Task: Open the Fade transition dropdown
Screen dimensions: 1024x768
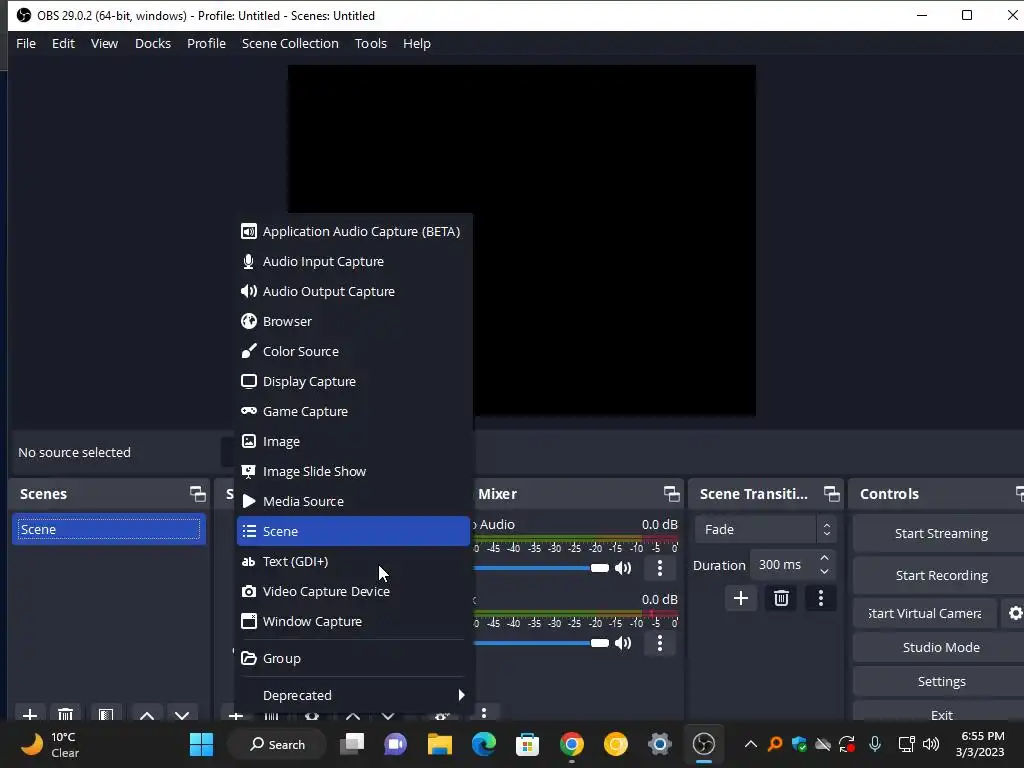Action: [765, 530]
